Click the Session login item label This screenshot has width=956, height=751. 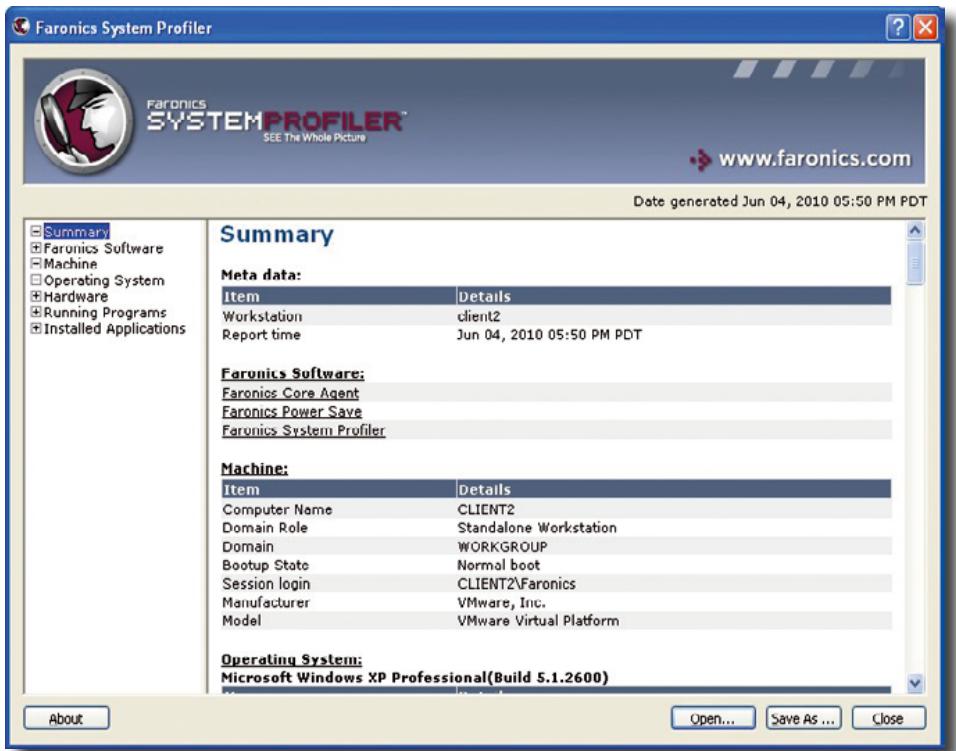click(x=266, y=584)
